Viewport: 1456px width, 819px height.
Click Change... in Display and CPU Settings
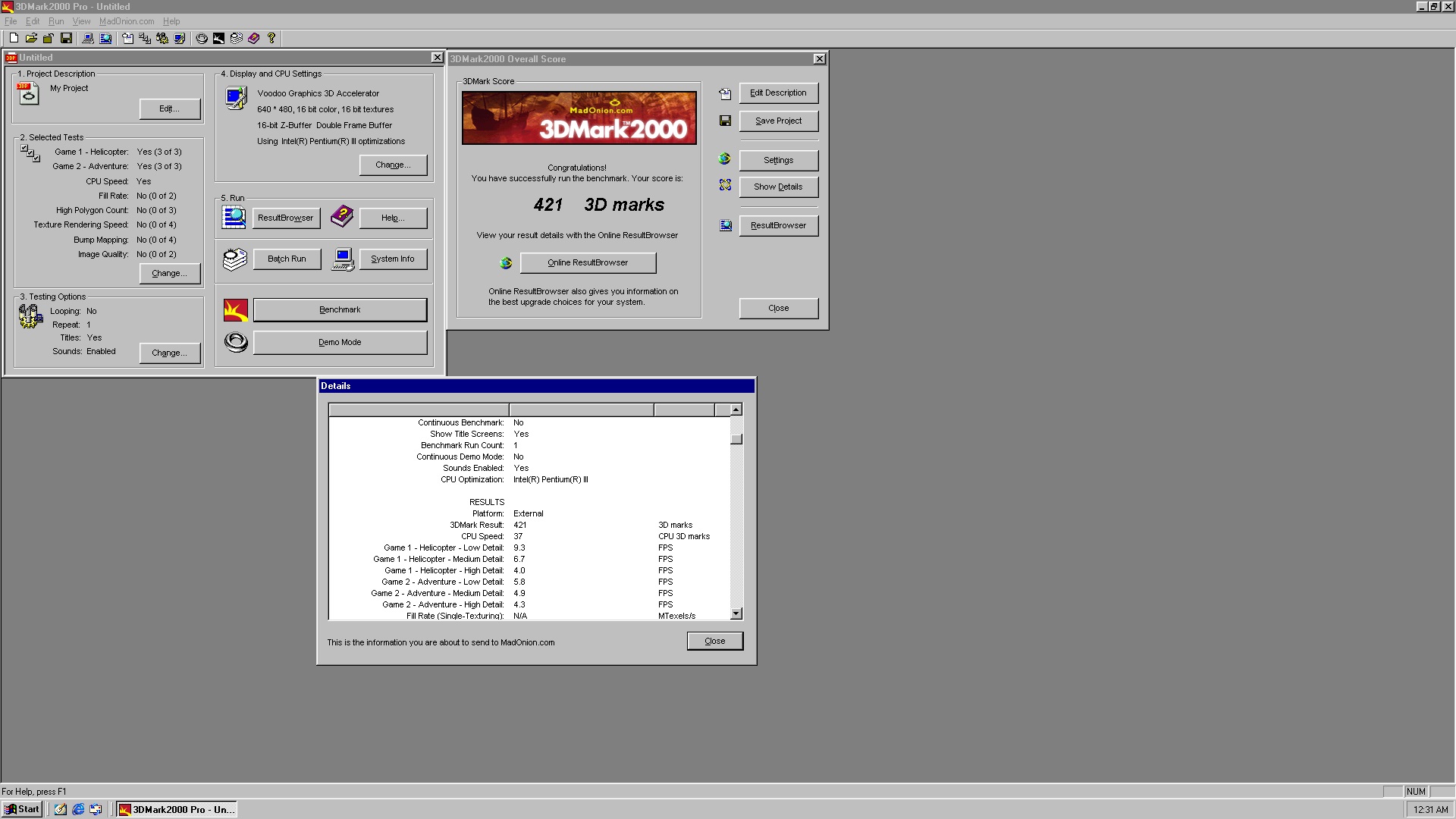click(x=394, y=165)
